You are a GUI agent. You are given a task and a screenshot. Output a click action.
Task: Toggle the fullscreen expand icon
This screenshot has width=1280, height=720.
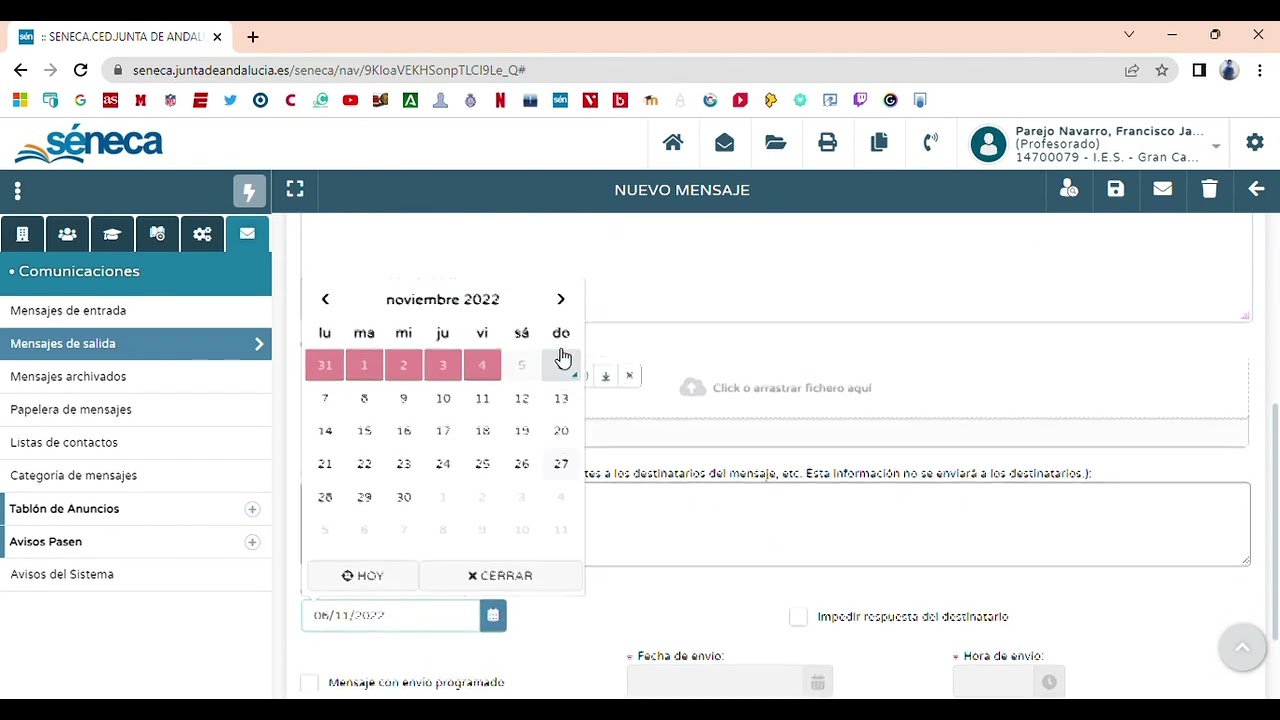[x=295, y=189]
